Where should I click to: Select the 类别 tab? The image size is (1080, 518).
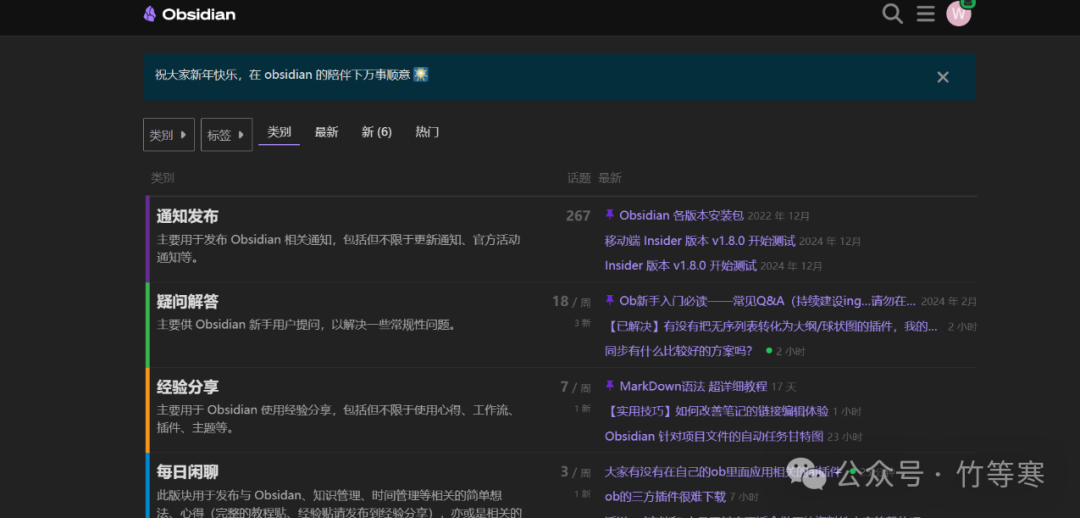(279, 132)
